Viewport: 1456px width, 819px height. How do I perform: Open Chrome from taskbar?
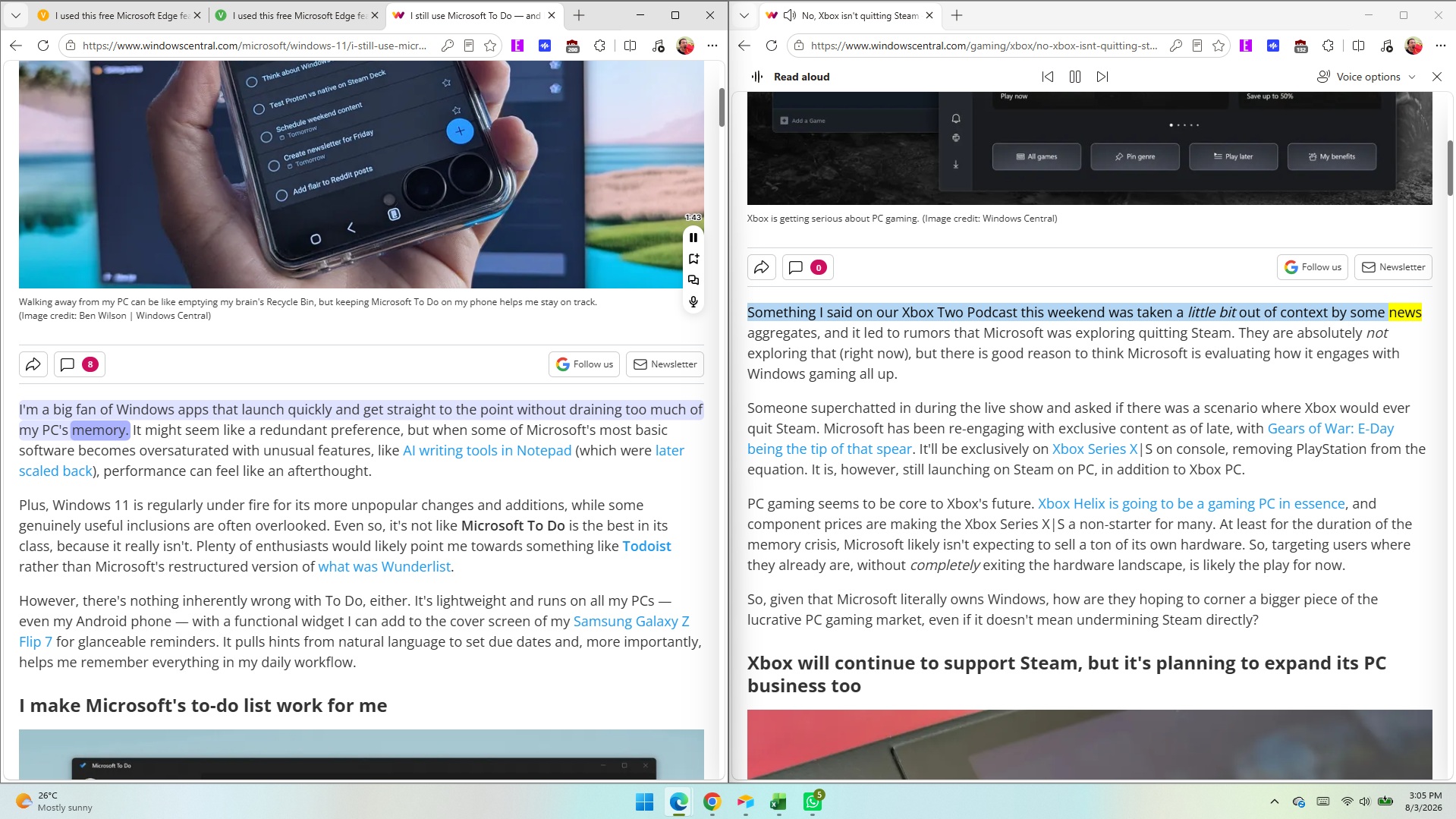click(712, 802)
